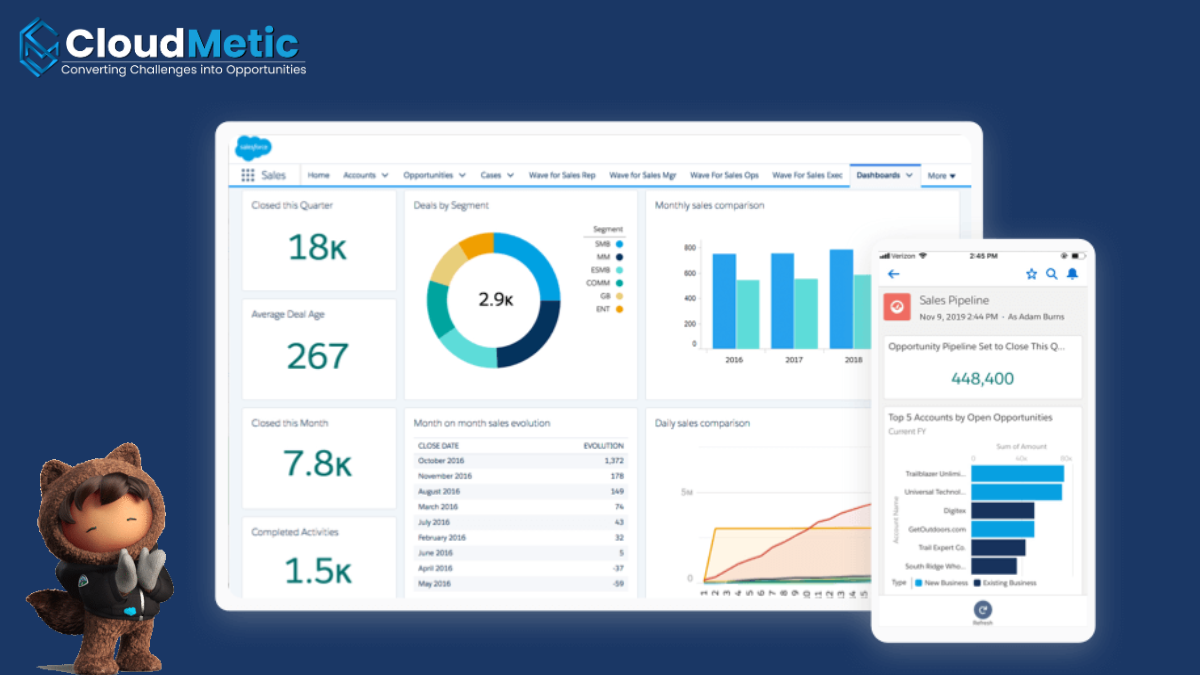Select the April 2016 table row
Viewport: 1200px width, 675px height.
[x=521, y=568]
